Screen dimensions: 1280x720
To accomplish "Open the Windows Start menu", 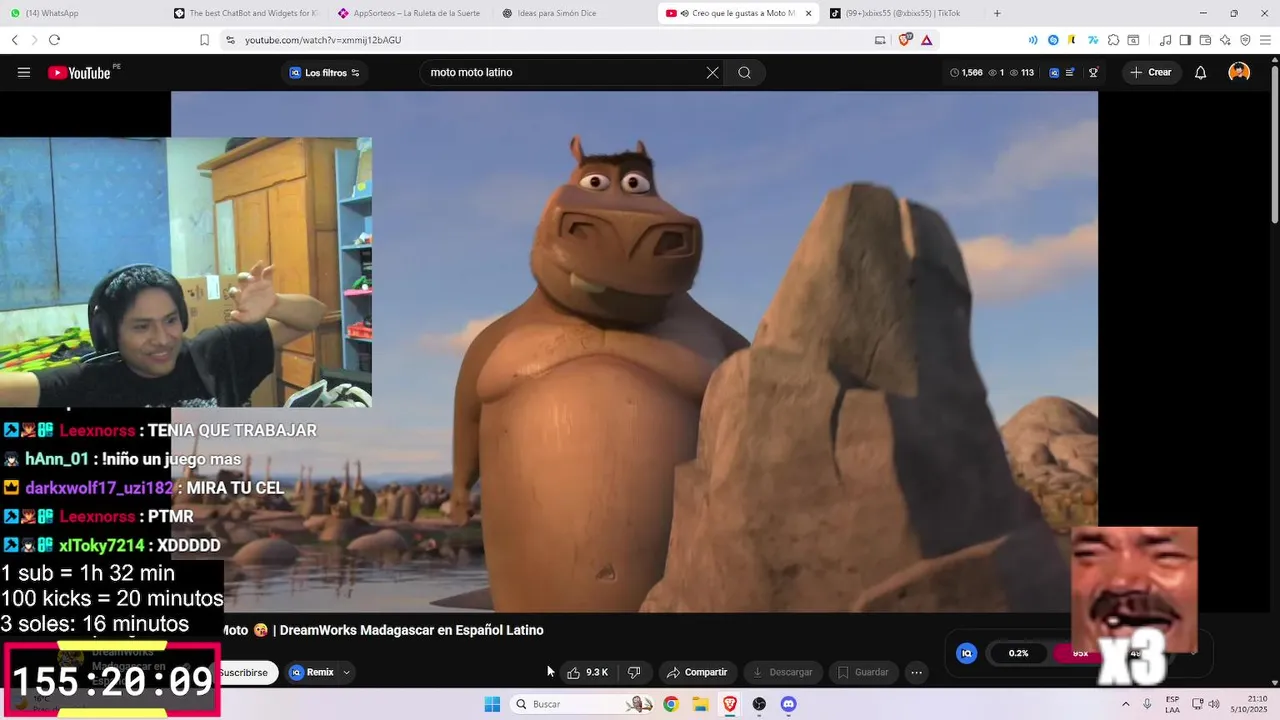I will point(492,704).
